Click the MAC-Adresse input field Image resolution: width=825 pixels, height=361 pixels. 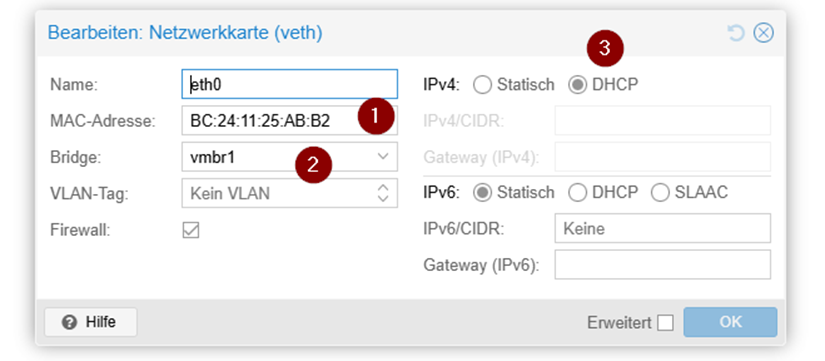click(x=289, y=121)
